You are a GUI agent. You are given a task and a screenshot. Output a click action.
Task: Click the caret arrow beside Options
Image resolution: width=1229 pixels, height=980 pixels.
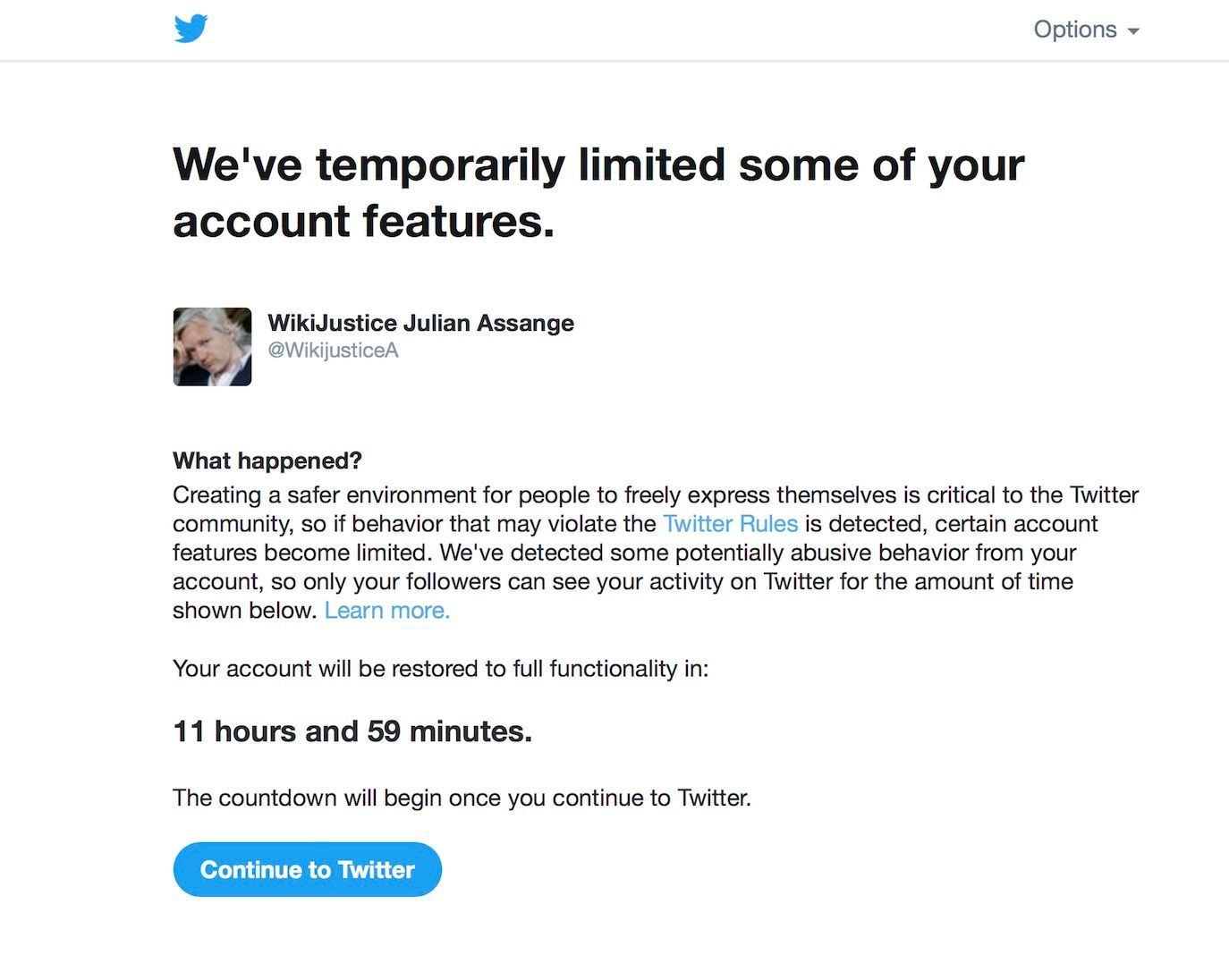click(x=1133, y=31)
